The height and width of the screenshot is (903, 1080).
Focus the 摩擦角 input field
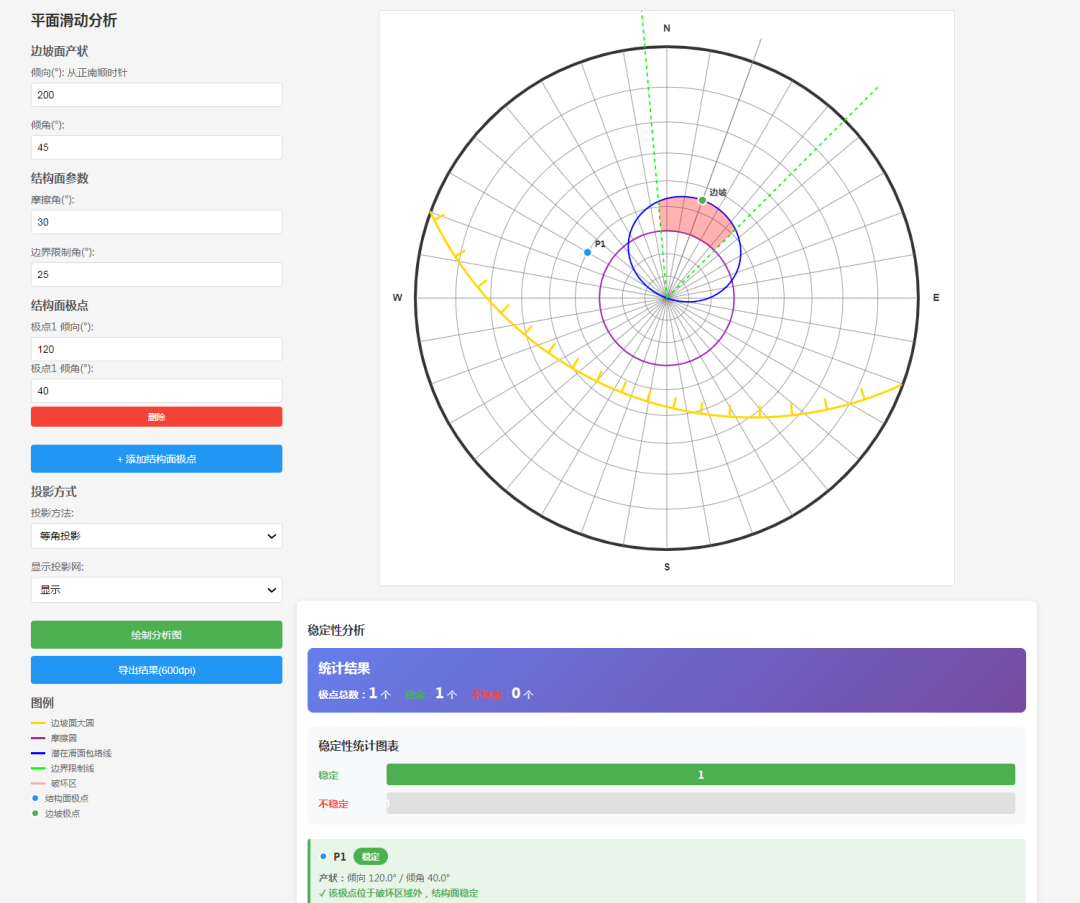coord(156,222)
